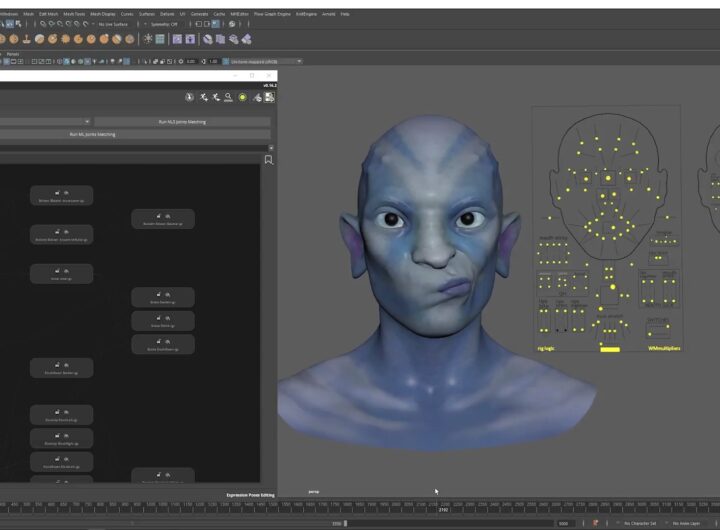Click the rightmost icon in plugin toolbar
The height and width of the screenshot is (530, 720).
(x=269, y=97)
